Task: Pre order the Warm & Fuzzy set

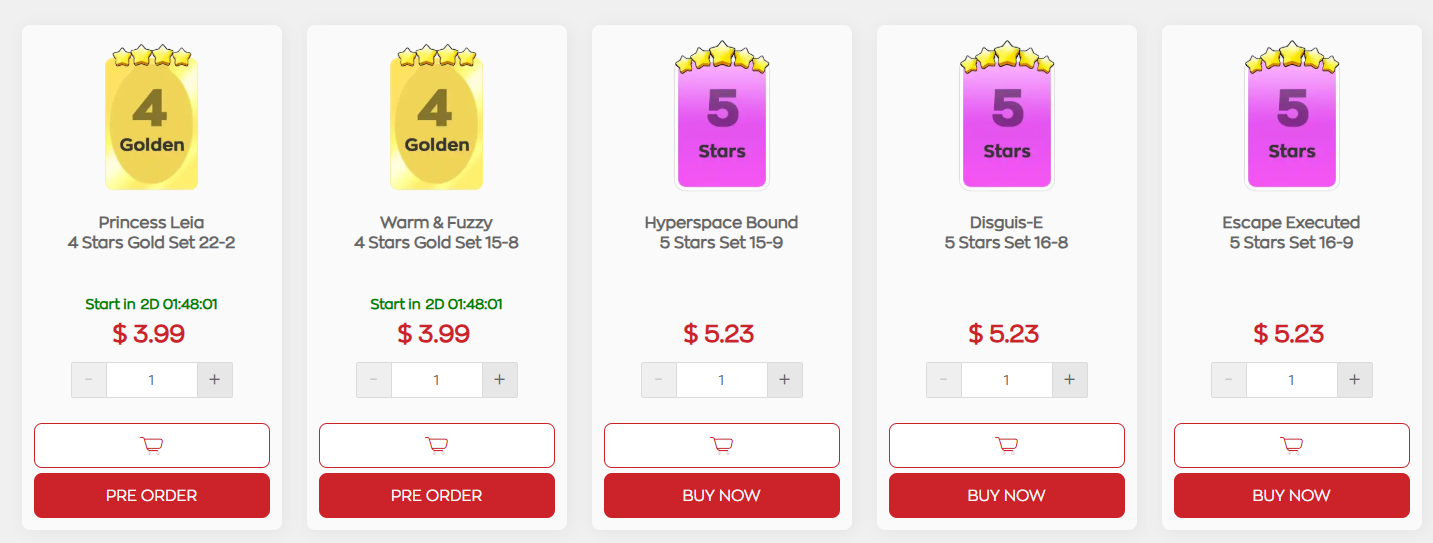Action: [x=437, y=496]
